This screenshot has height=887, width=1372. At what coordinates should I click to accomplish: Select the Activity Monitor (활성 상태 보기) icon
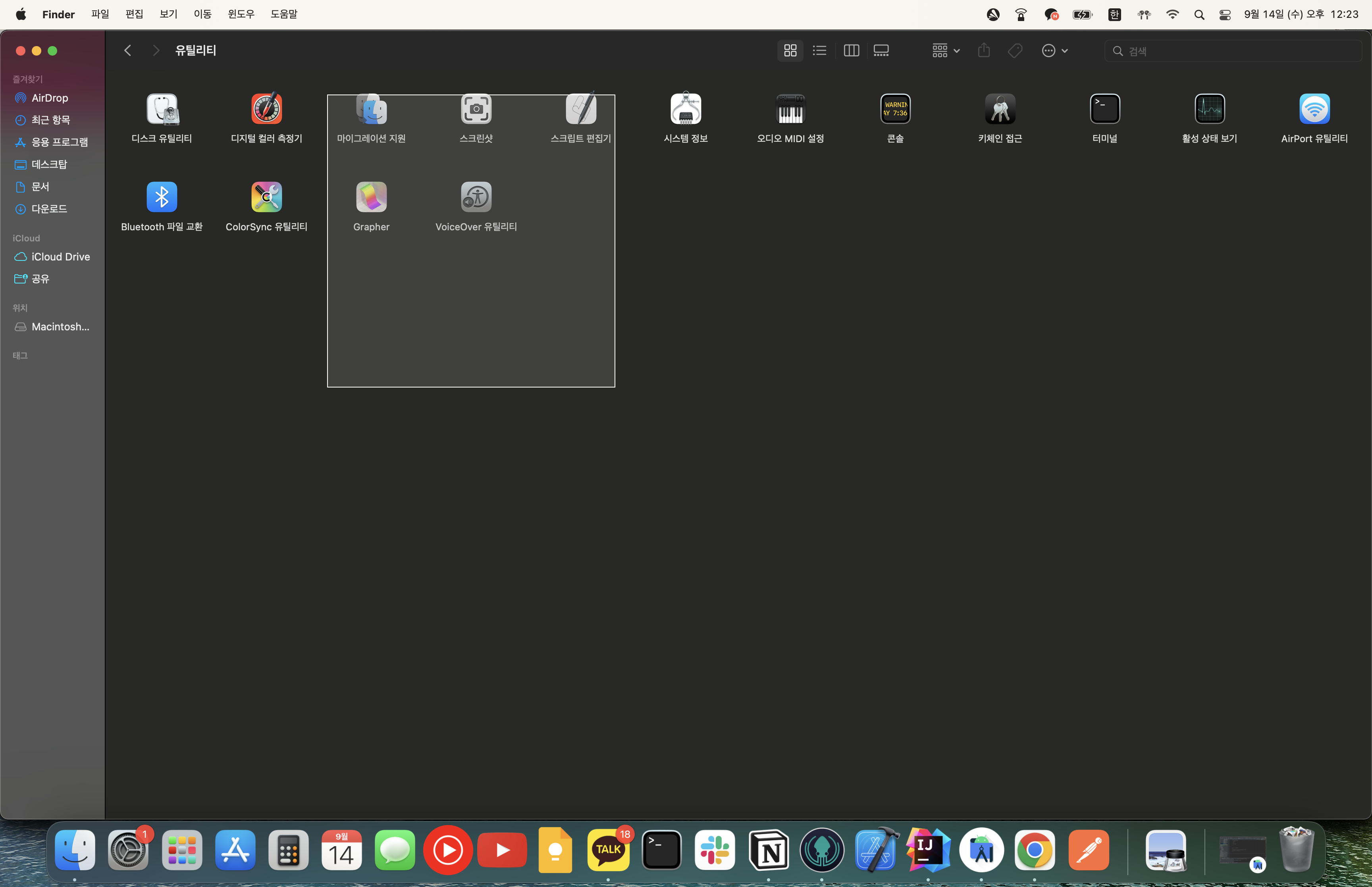[1209, 109]
